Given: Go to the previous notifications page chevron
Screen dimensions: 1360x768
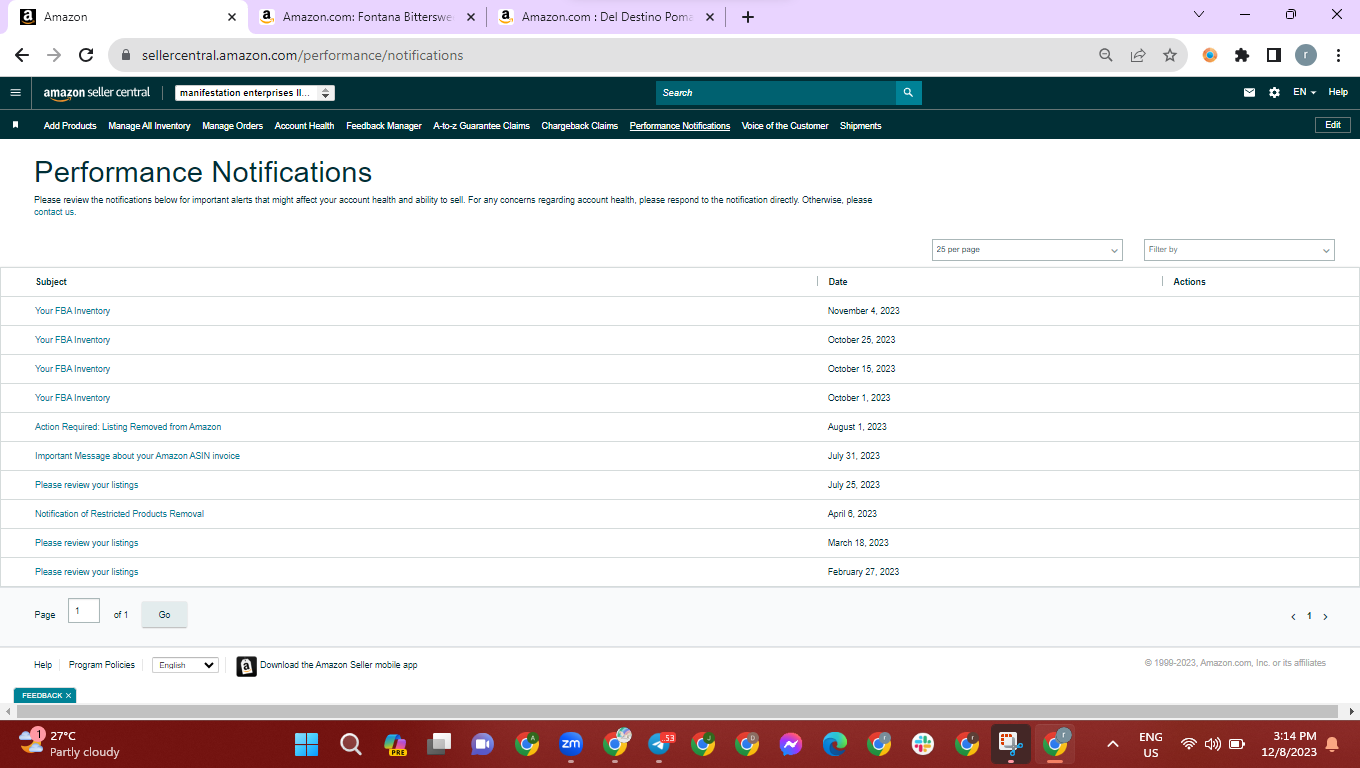Looking at the screenshot, I should point(1293,617).
